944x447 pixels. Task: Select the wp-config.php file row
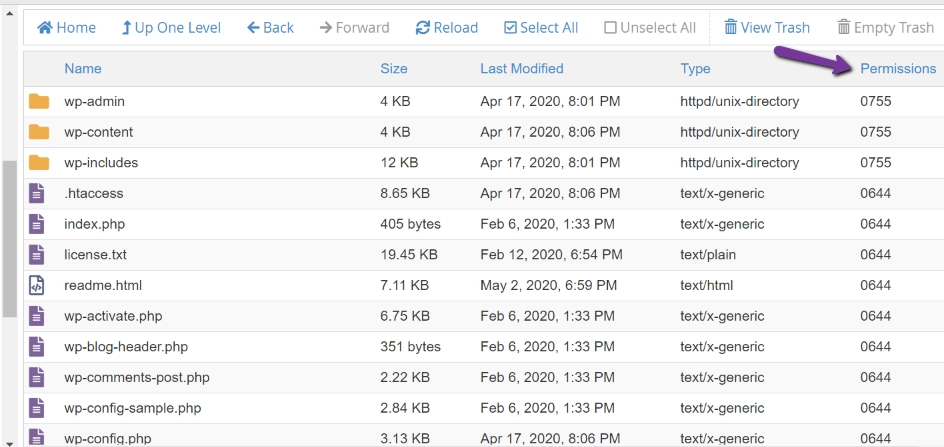tap(483, 438)
